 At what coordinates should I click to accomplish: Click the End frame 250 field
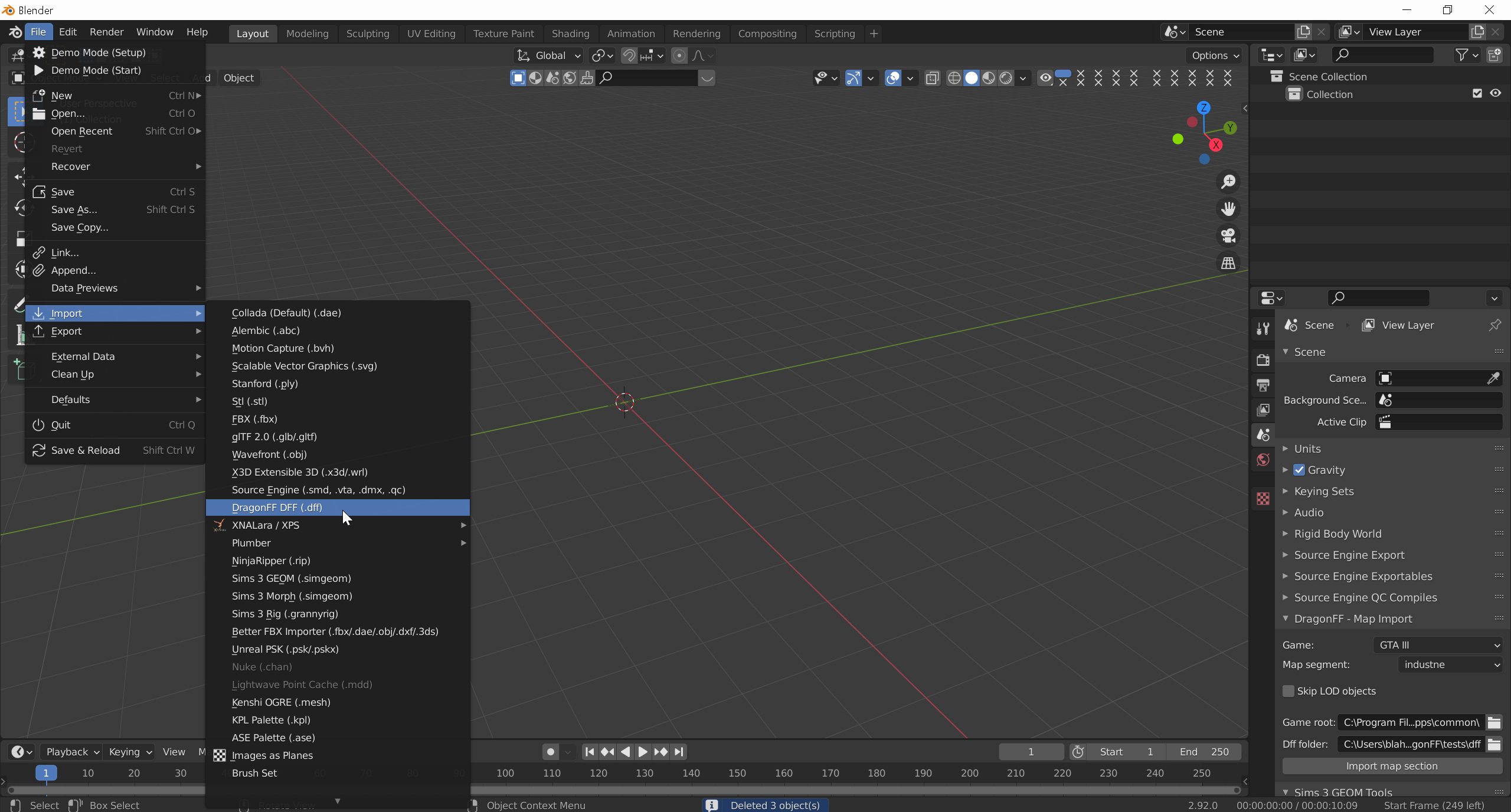click(x=1205, y=752)
